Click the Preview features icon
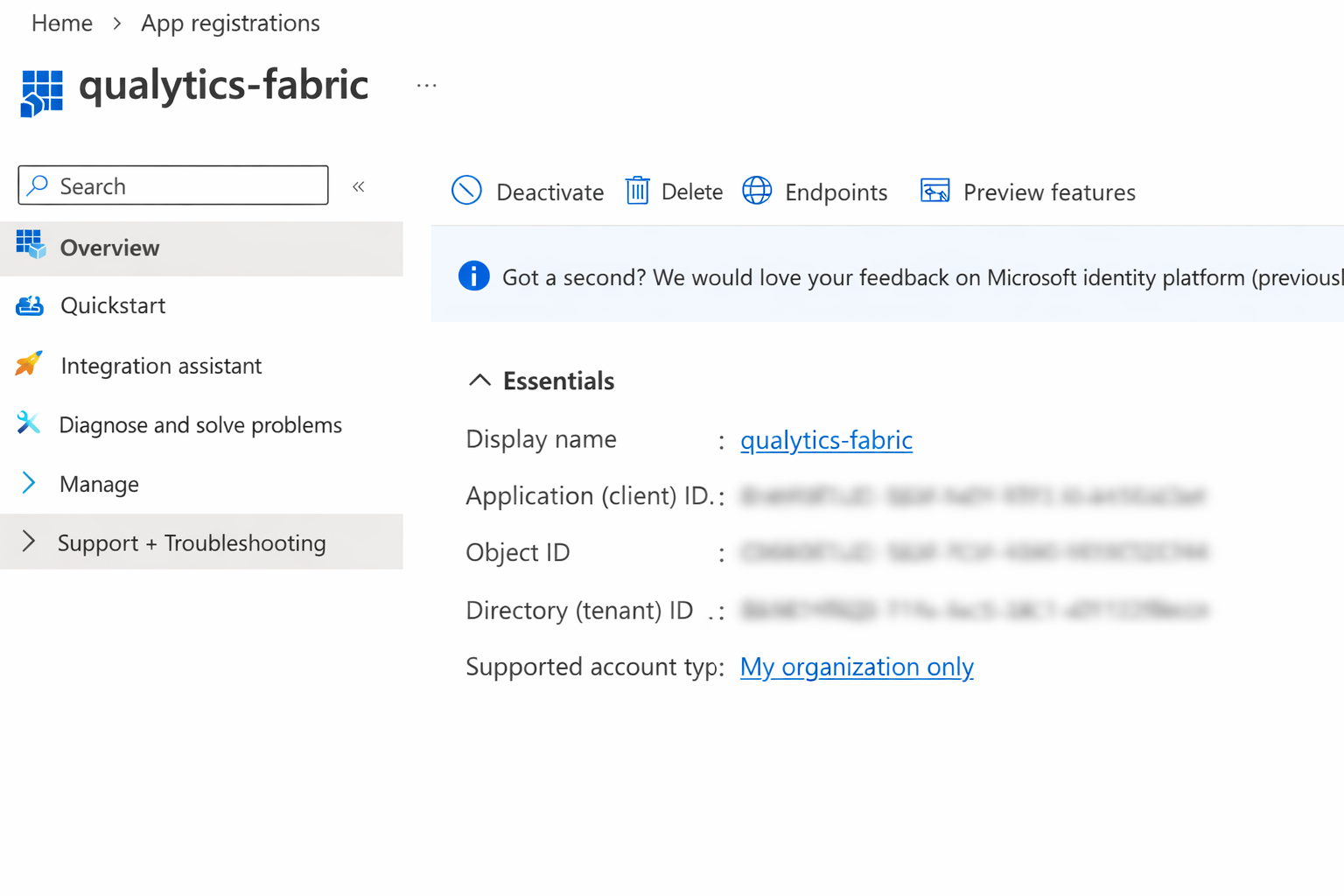Screen dimensions: 1344x896 [x=934, y=191]
